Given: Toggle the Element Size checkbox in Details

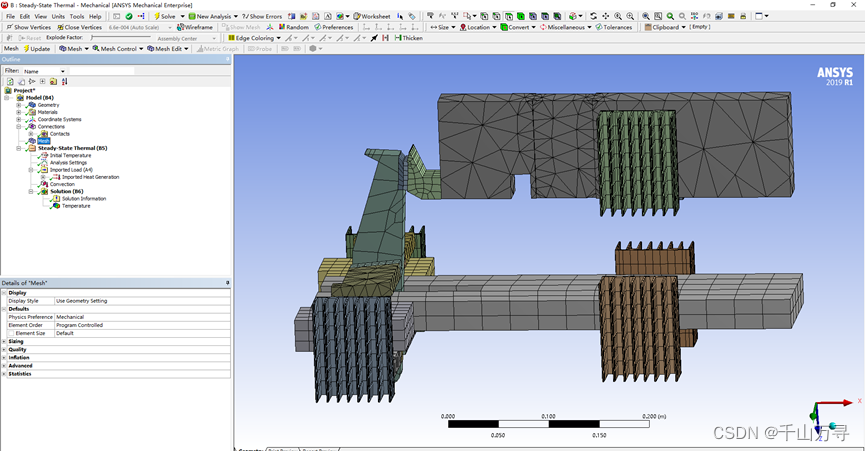Looking at the screenshot, I should [x=11, y=333].
